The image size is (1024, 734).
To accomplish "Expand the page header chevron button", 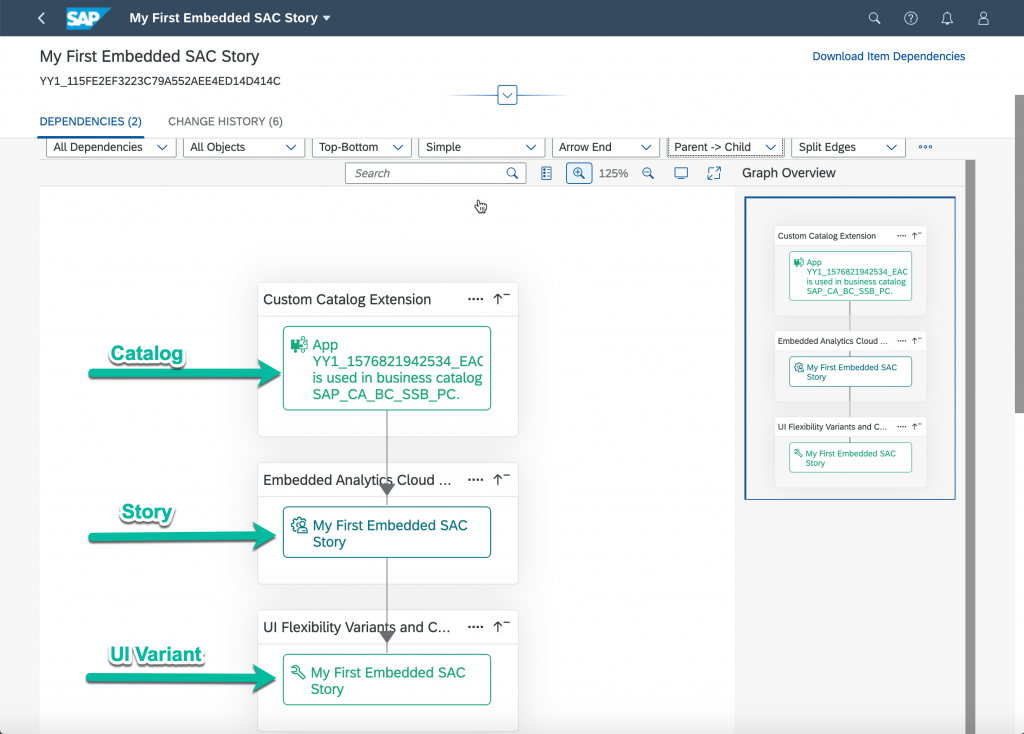I will pos(507,95).
